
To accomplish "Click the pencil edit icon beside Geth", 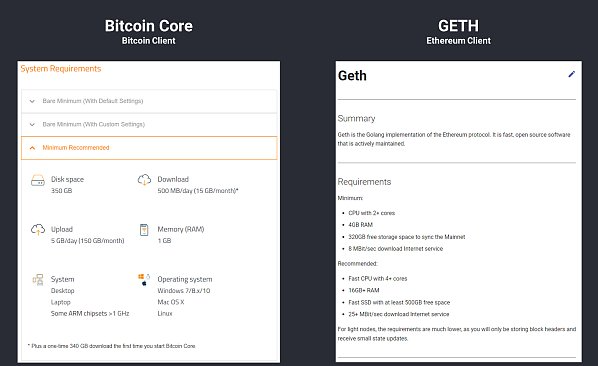I will click(571, 74).
